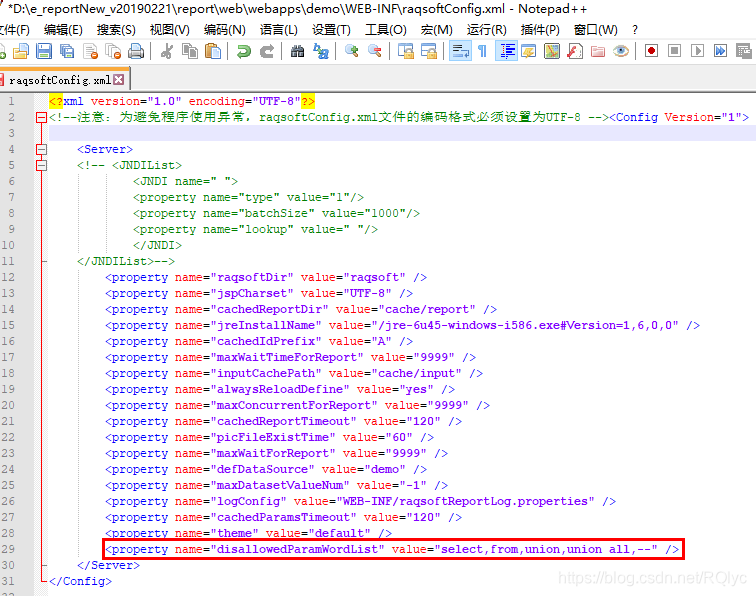Screen dimensions: 756x596
Task: Open the 搜索(S) menu
Action: (x=116, y=30)
